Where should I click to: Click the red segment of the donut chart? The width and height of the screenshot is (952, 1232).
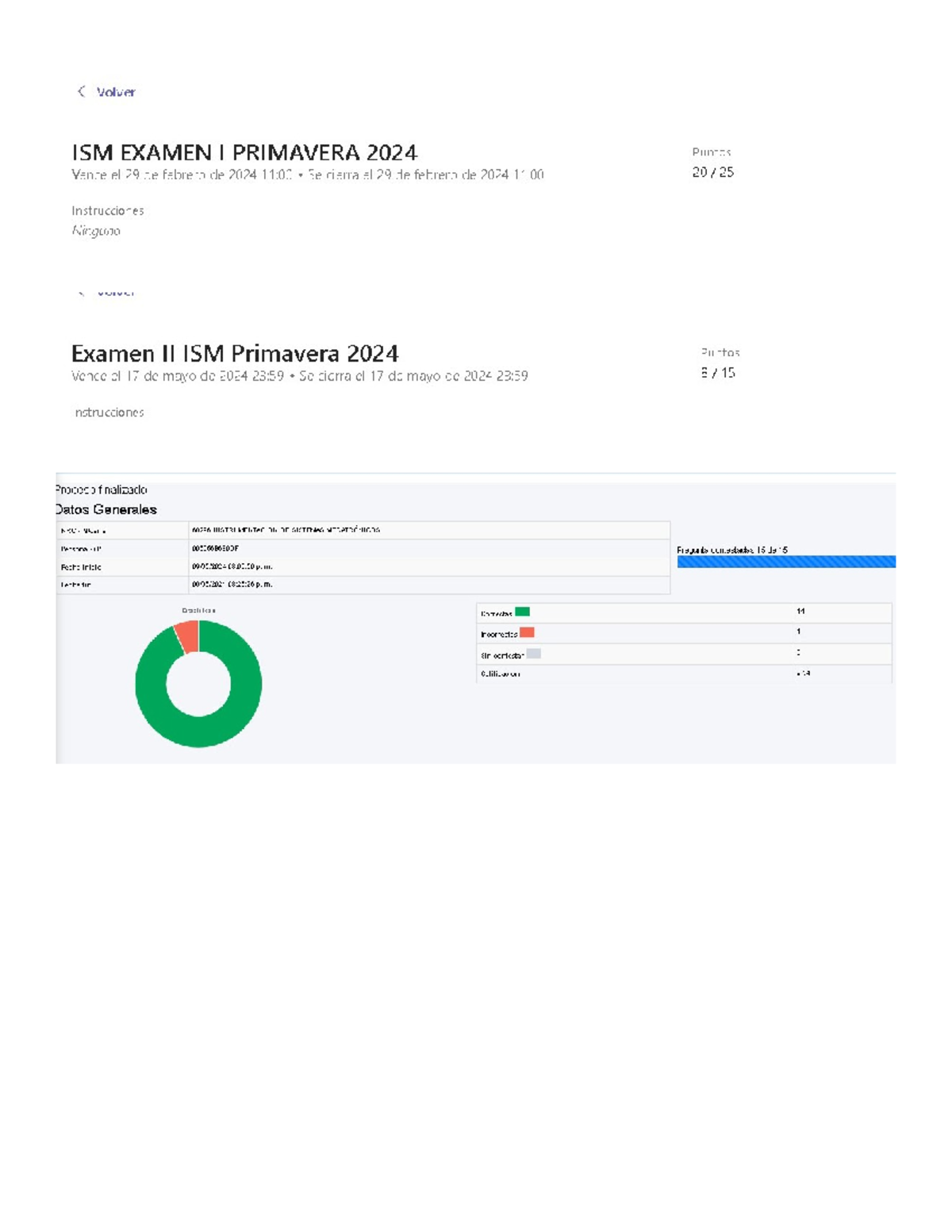coord(187,635)
